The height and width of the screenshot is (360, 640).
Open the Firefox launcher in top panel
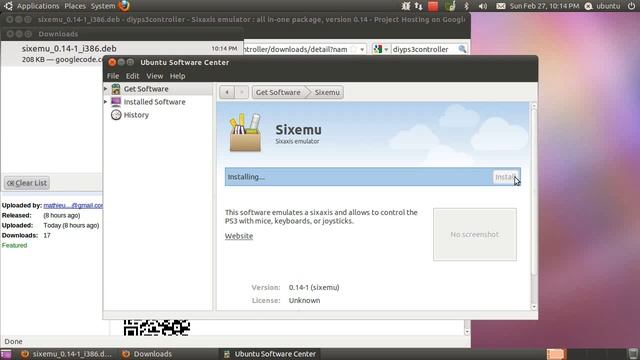pyautogui.click(x=124, y=6)
